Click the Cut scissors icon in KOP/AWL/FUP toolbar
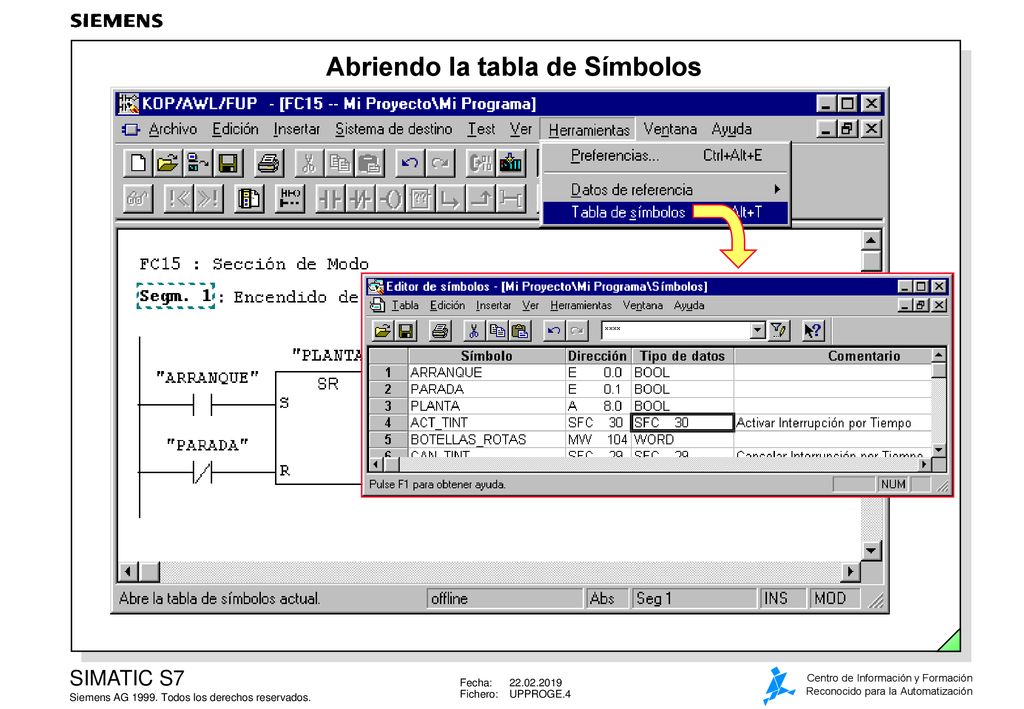This screenshot has width=1024, height=709. tap(308, 163)
